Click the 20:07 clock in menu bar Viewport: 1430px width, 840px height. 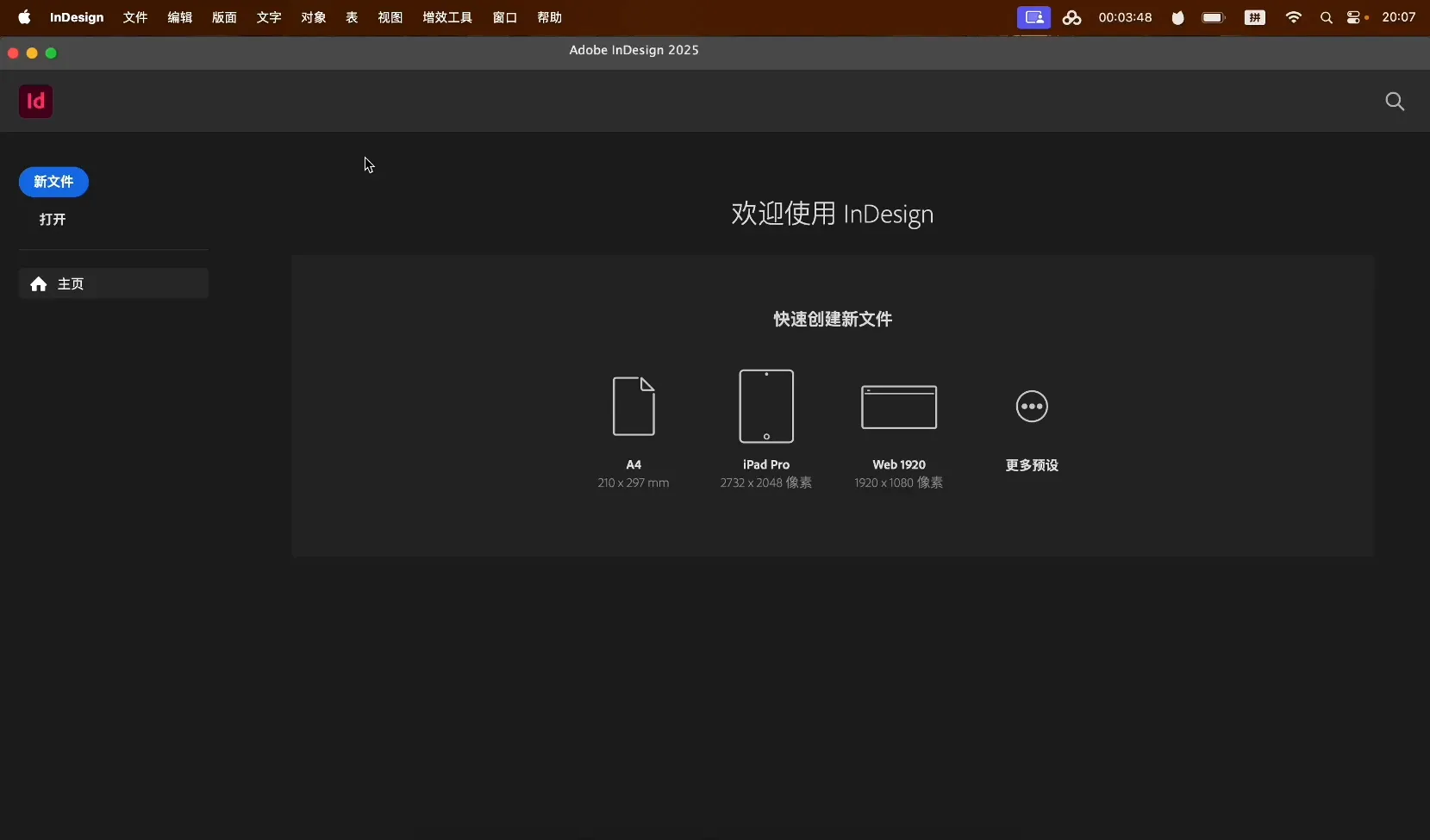(1399, 17)
